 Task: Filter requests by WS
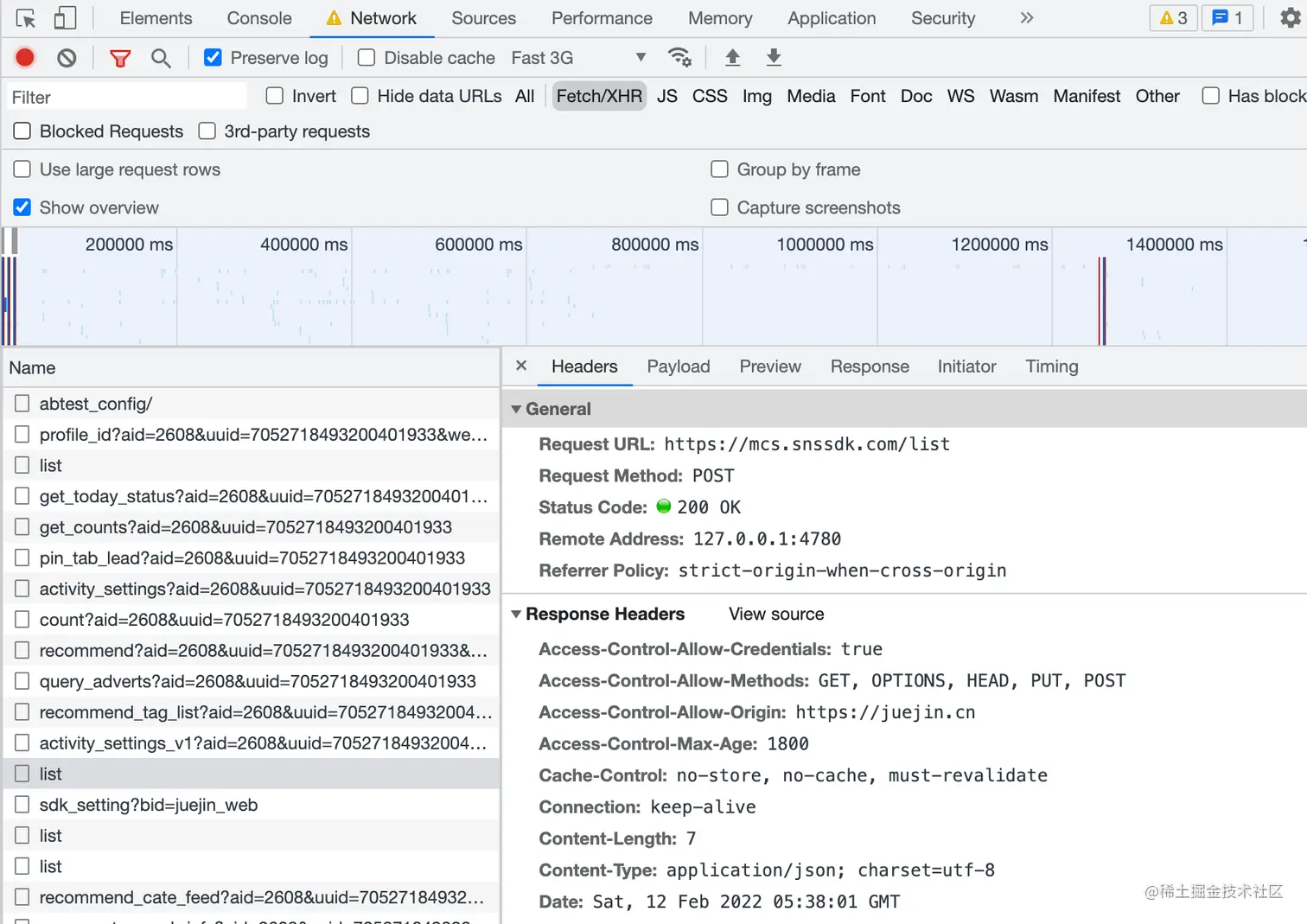pyautogui.click(x=960, y=96)
